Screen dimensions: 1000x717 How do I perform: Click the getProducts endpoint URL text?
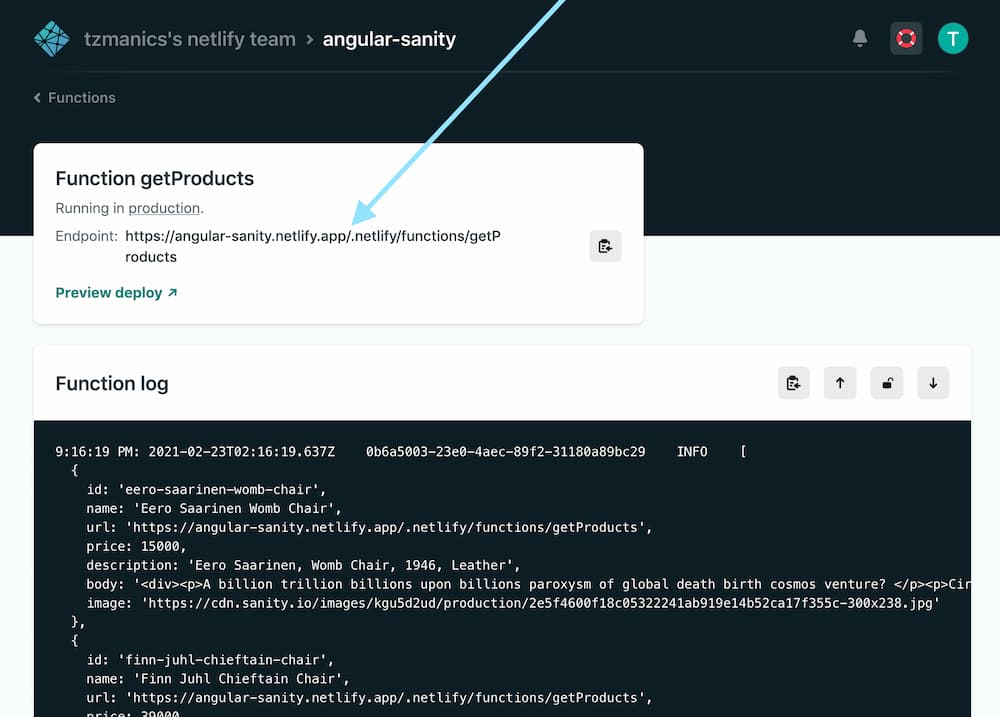[x=312, y=236]
